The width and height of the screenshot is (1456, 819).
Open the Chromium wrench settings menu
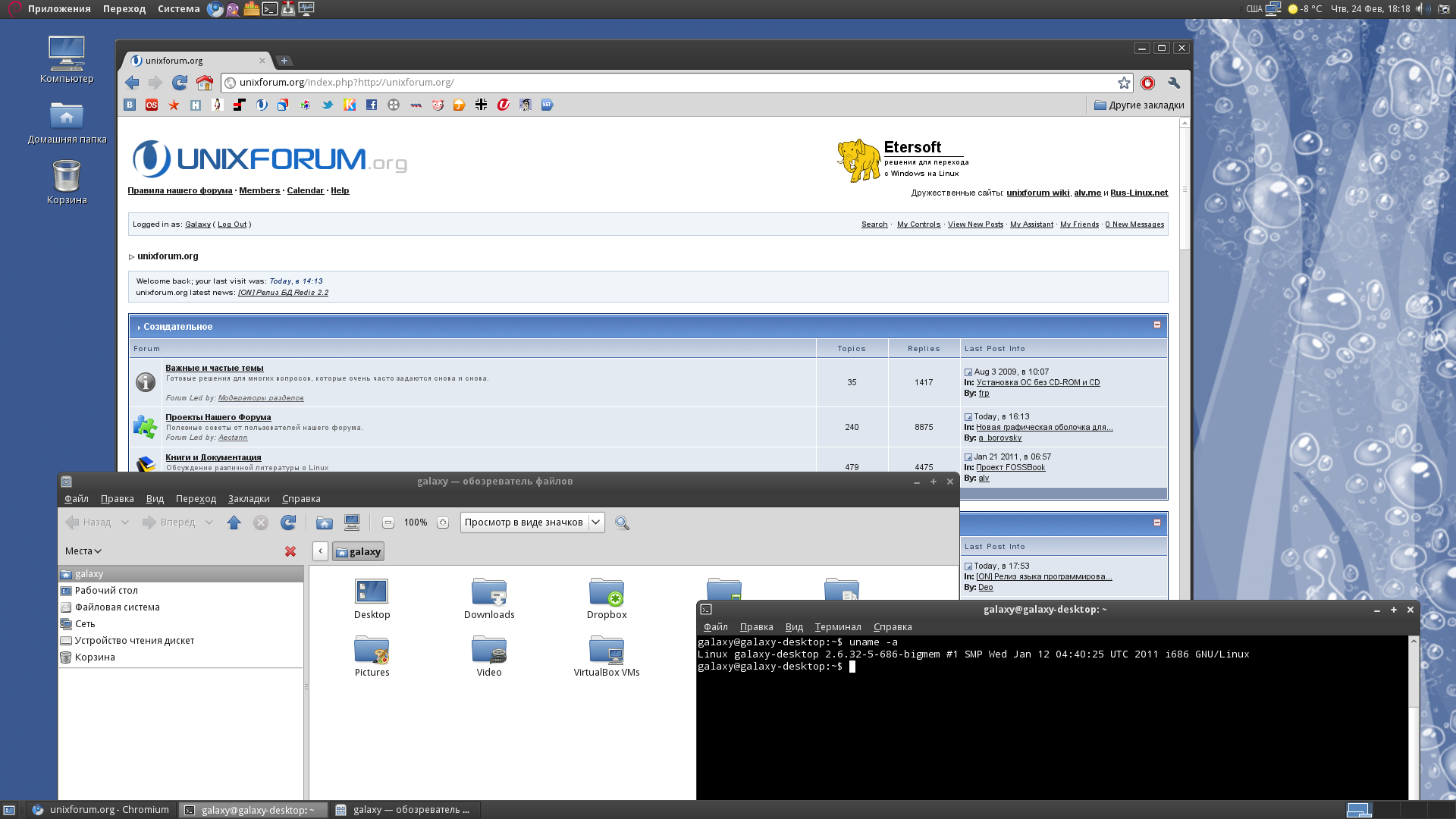[1174, 83]
